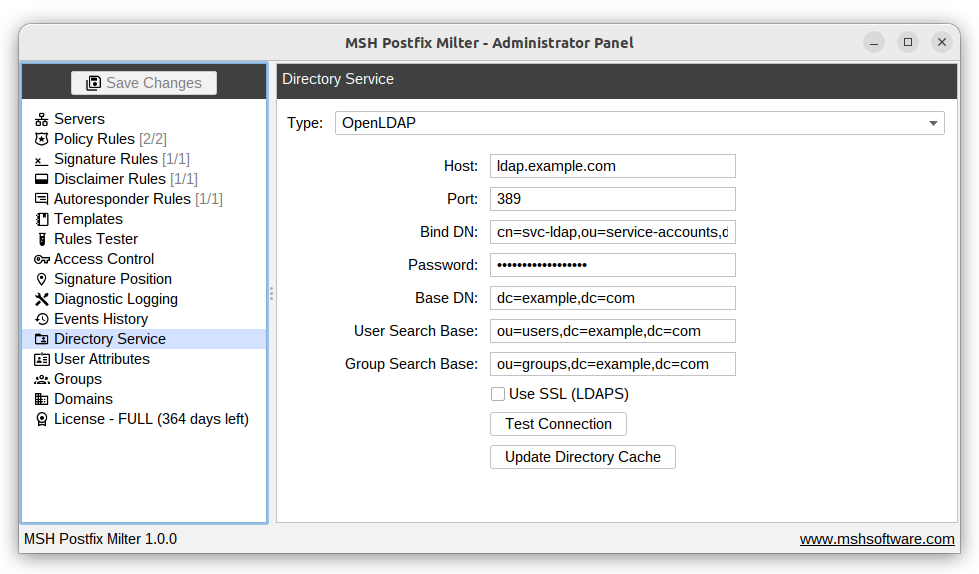Click the Directory Service folder icon
This screenshot has width=979, height=574.
[x=41, y=339]
